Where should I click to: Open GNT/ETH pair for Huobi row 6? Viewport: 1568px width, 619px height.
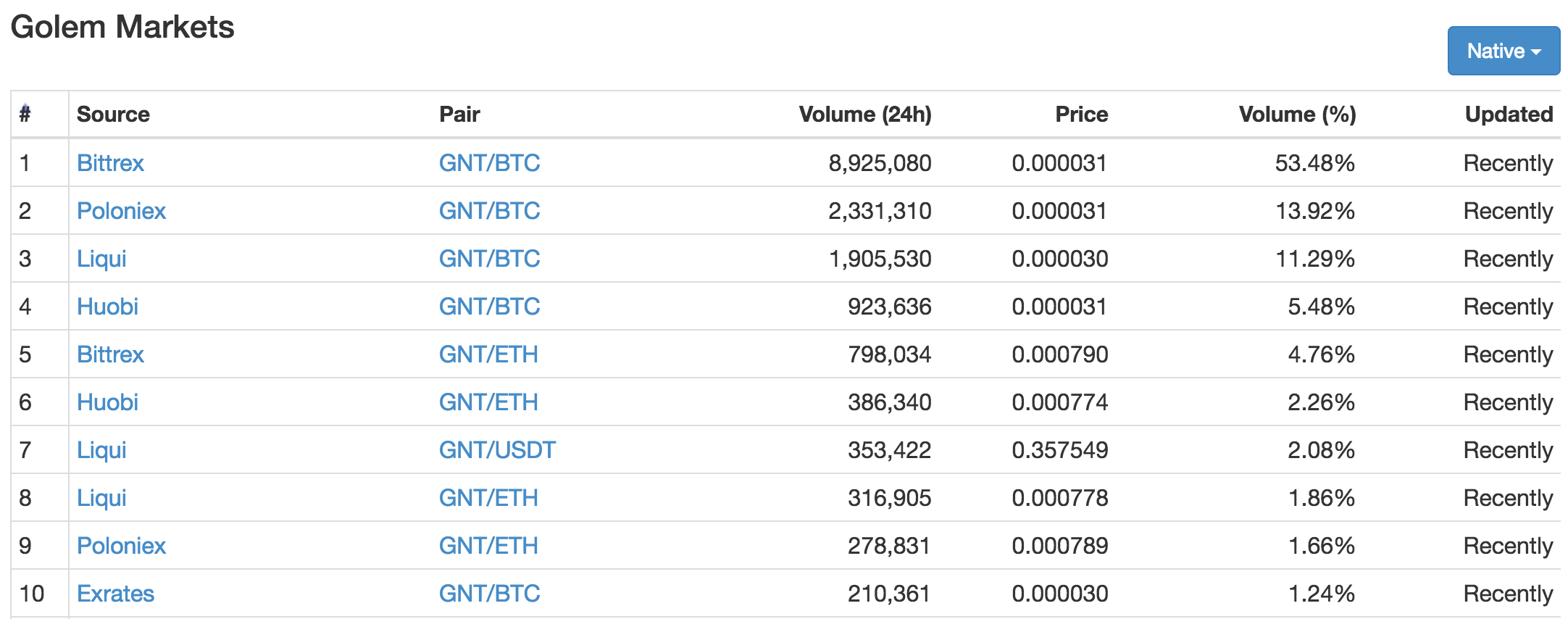[488, 402]
